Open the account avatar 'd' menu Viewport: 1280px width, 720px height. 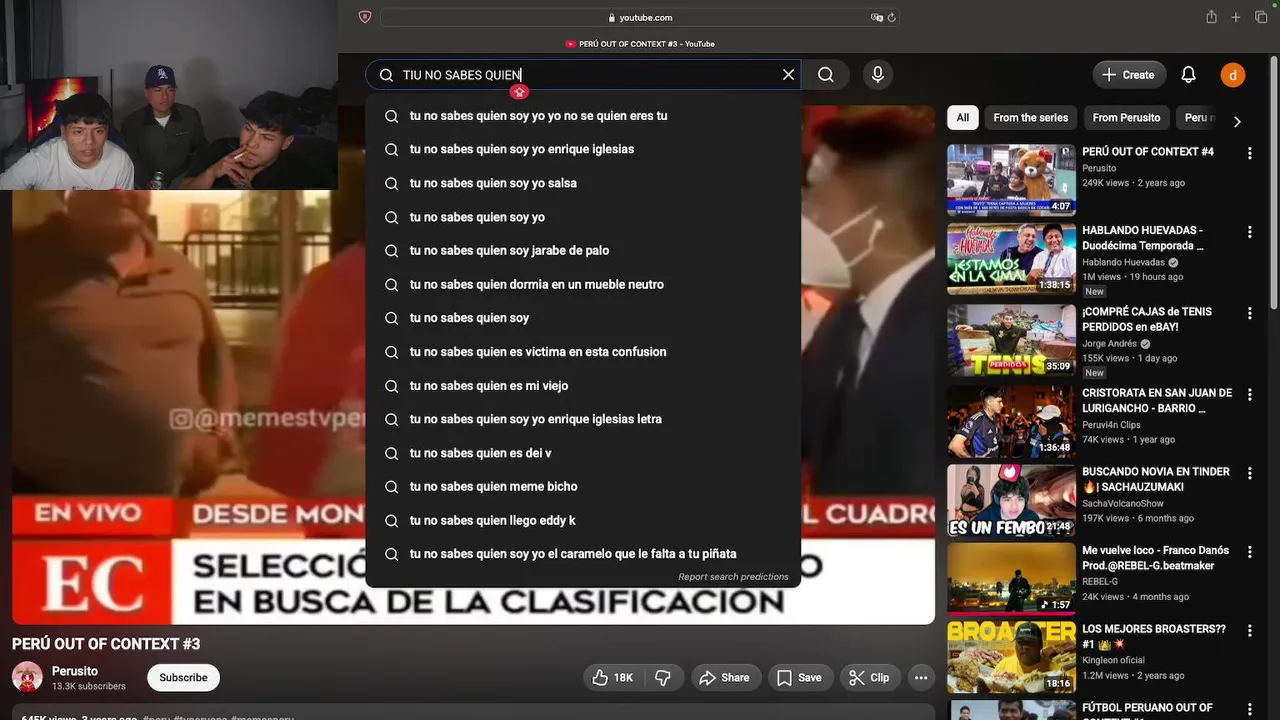1232,75
